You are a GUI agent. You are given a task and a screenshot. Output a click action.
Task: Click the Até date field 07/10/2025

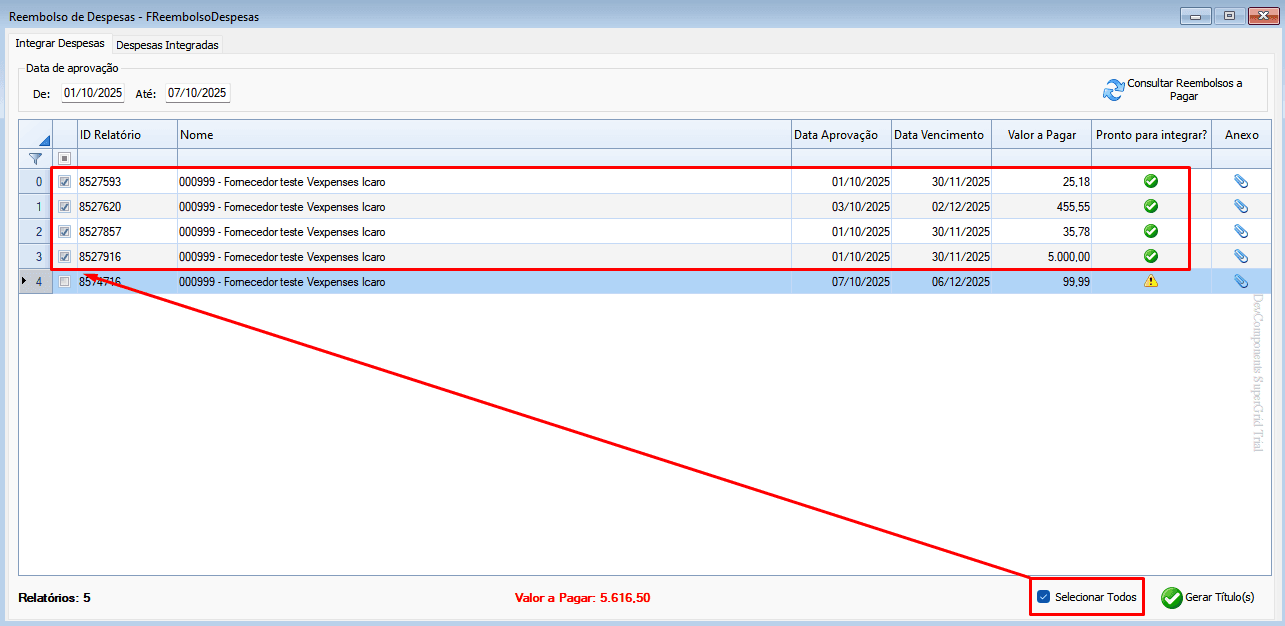(x=197, y=93)
